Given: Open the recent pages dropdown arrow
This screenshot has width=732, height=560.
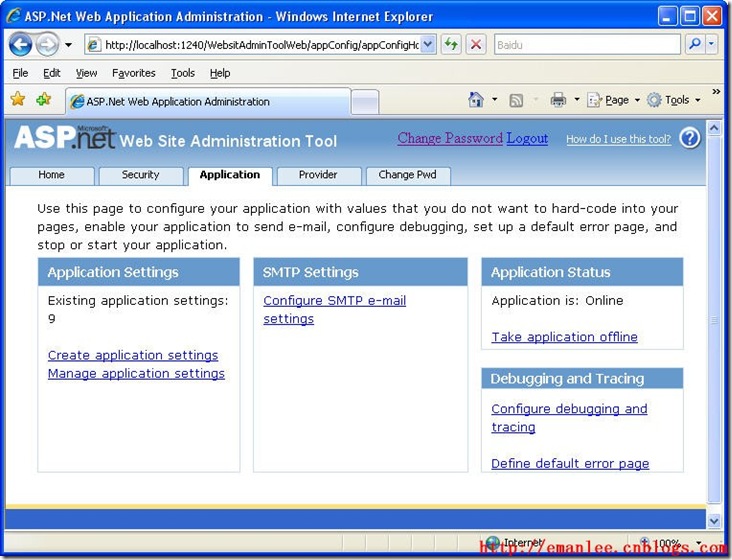Looking at the screenshot, I should coord(69,45).
